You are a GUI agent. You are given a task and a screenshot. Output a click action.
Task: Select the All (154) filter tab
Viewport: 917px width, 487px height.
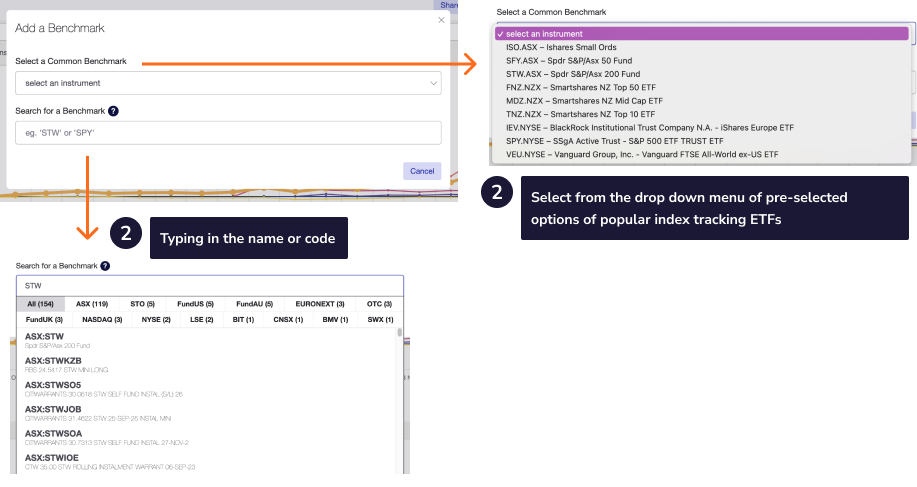[x=40, y=304]
